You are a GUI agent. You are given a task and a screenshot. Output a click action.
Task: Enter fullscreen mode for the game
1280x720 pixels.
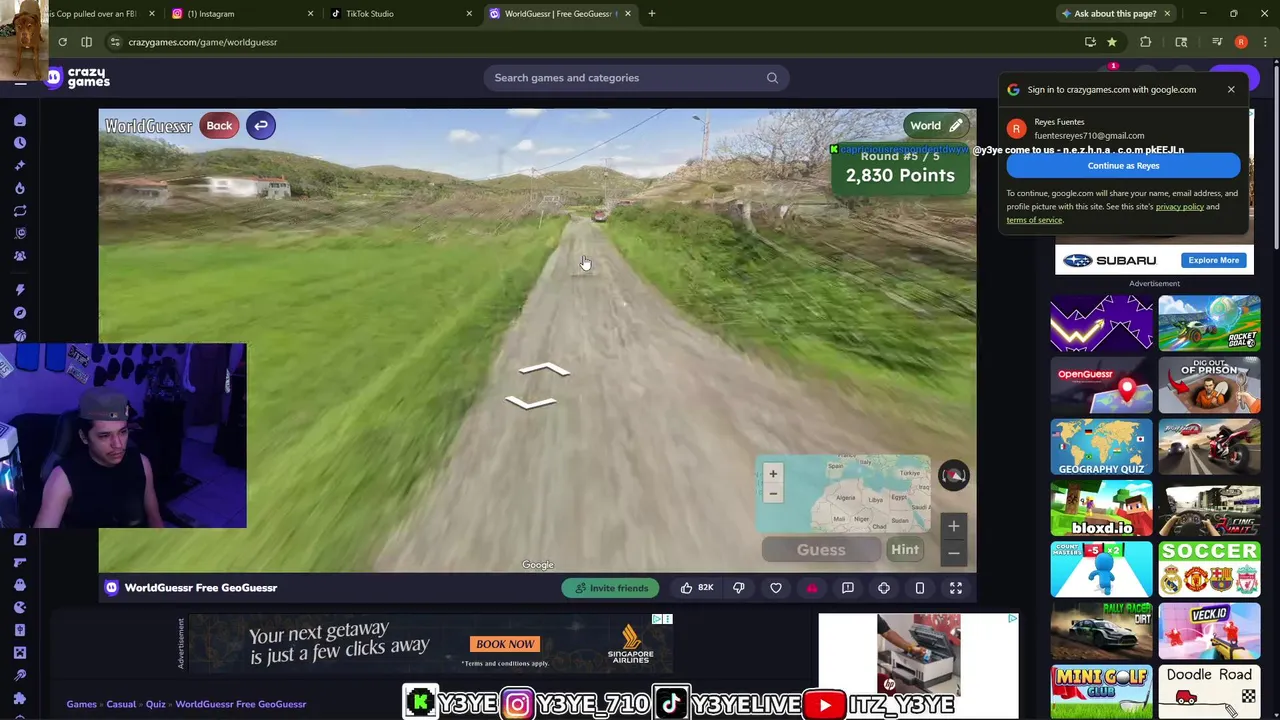pos(956,588)
